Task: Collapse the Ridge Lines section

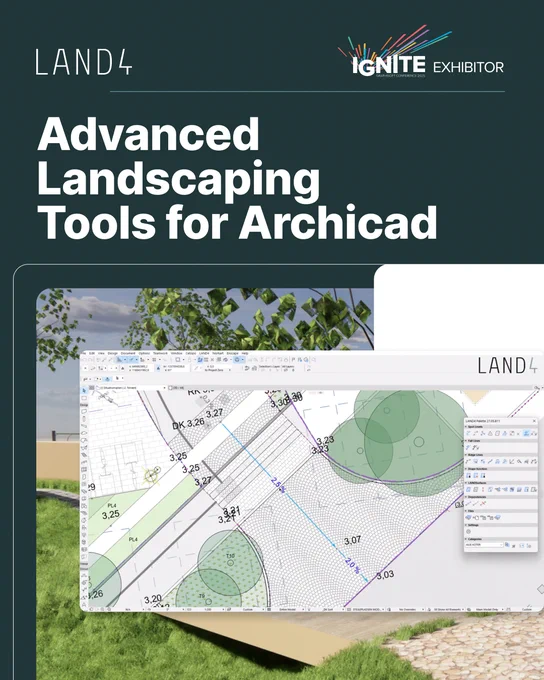Action: (465, 455)
